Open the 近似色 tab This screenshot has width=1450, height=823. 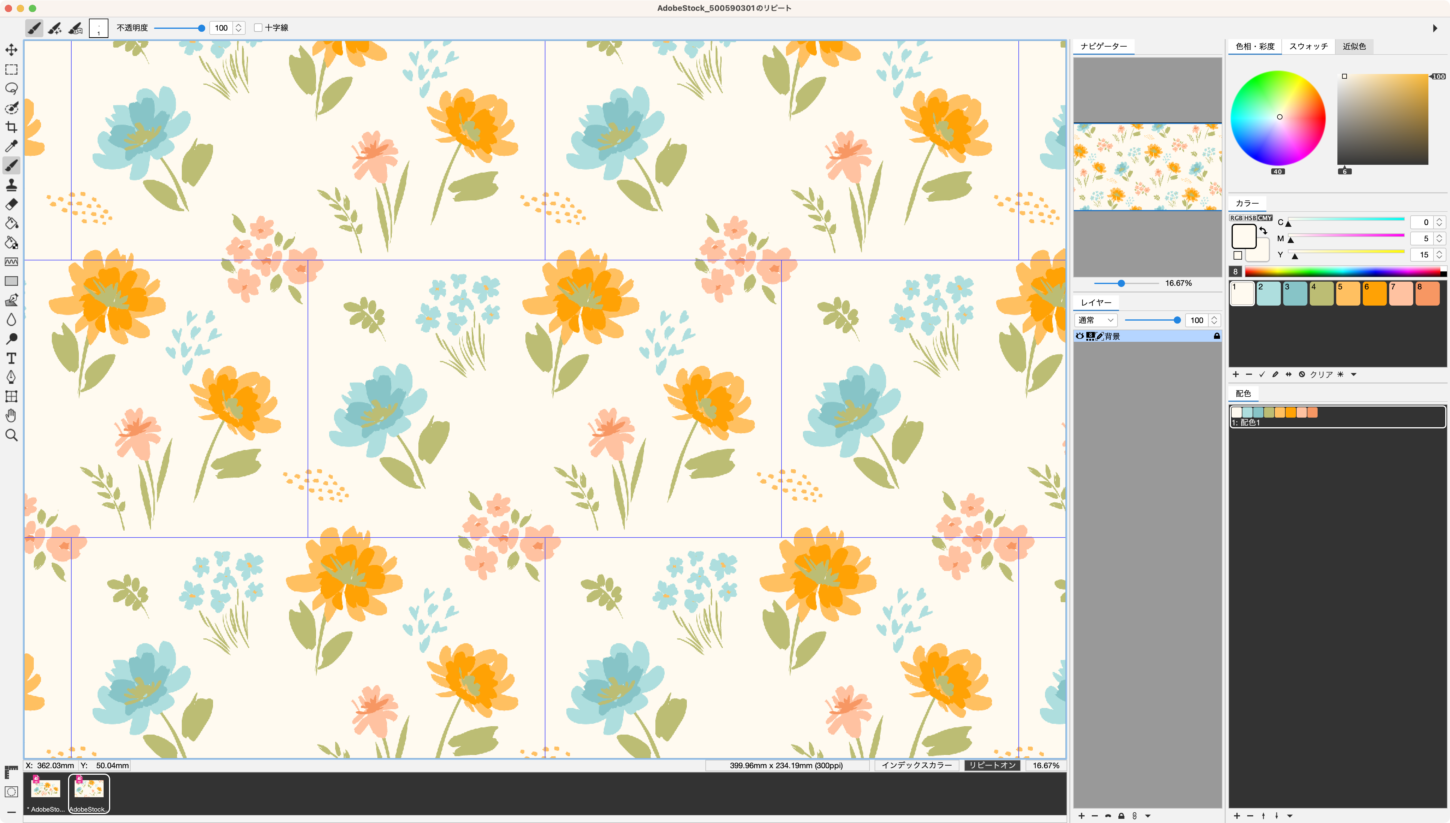pyautogui.click(x=1354, y=46)
